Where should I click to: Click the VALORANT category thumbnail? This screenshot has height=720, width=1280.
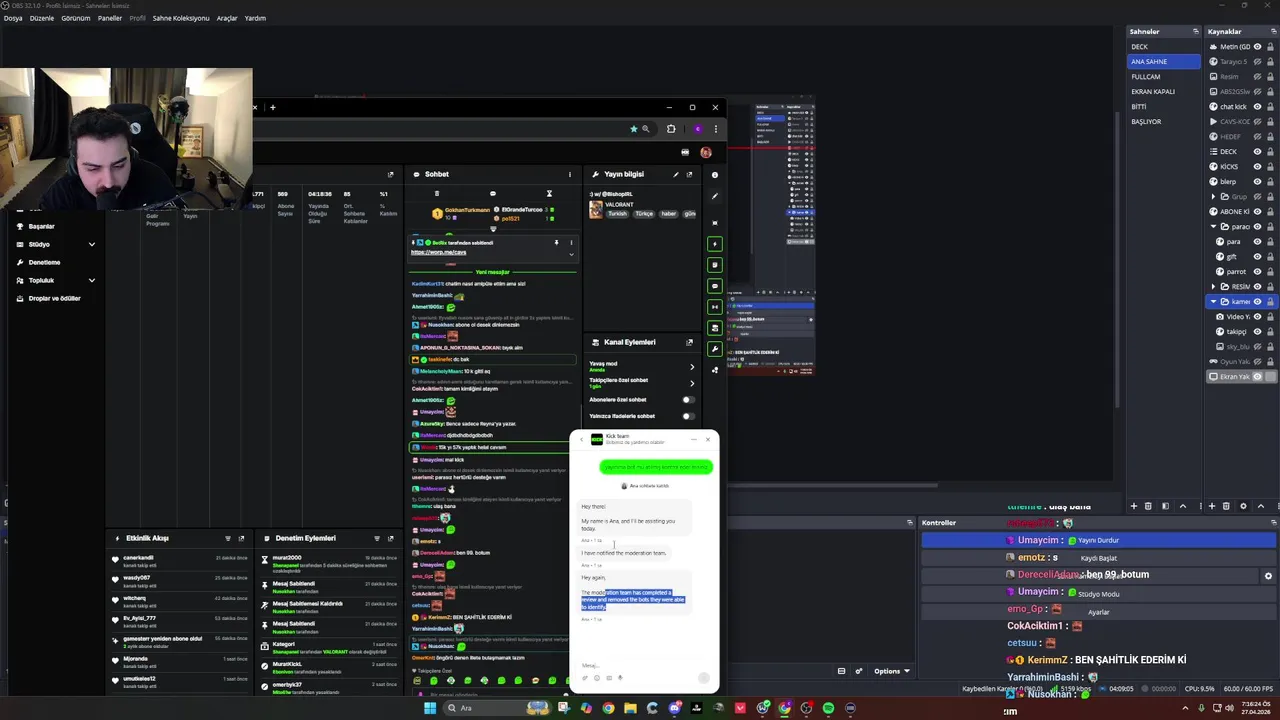(596, 210)
